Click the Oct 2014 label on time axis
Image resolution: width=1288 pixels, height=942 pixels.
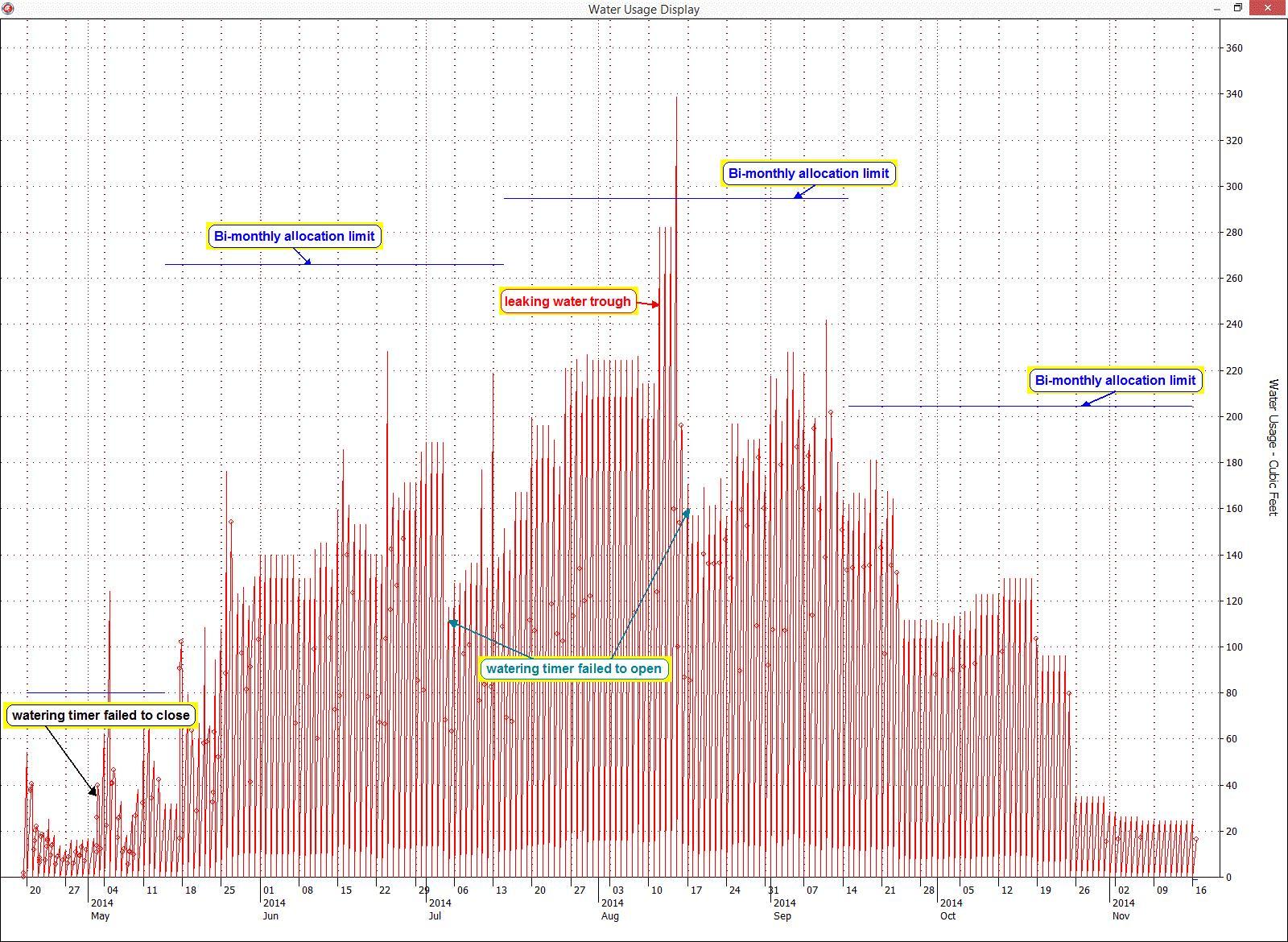click(950, 910)
